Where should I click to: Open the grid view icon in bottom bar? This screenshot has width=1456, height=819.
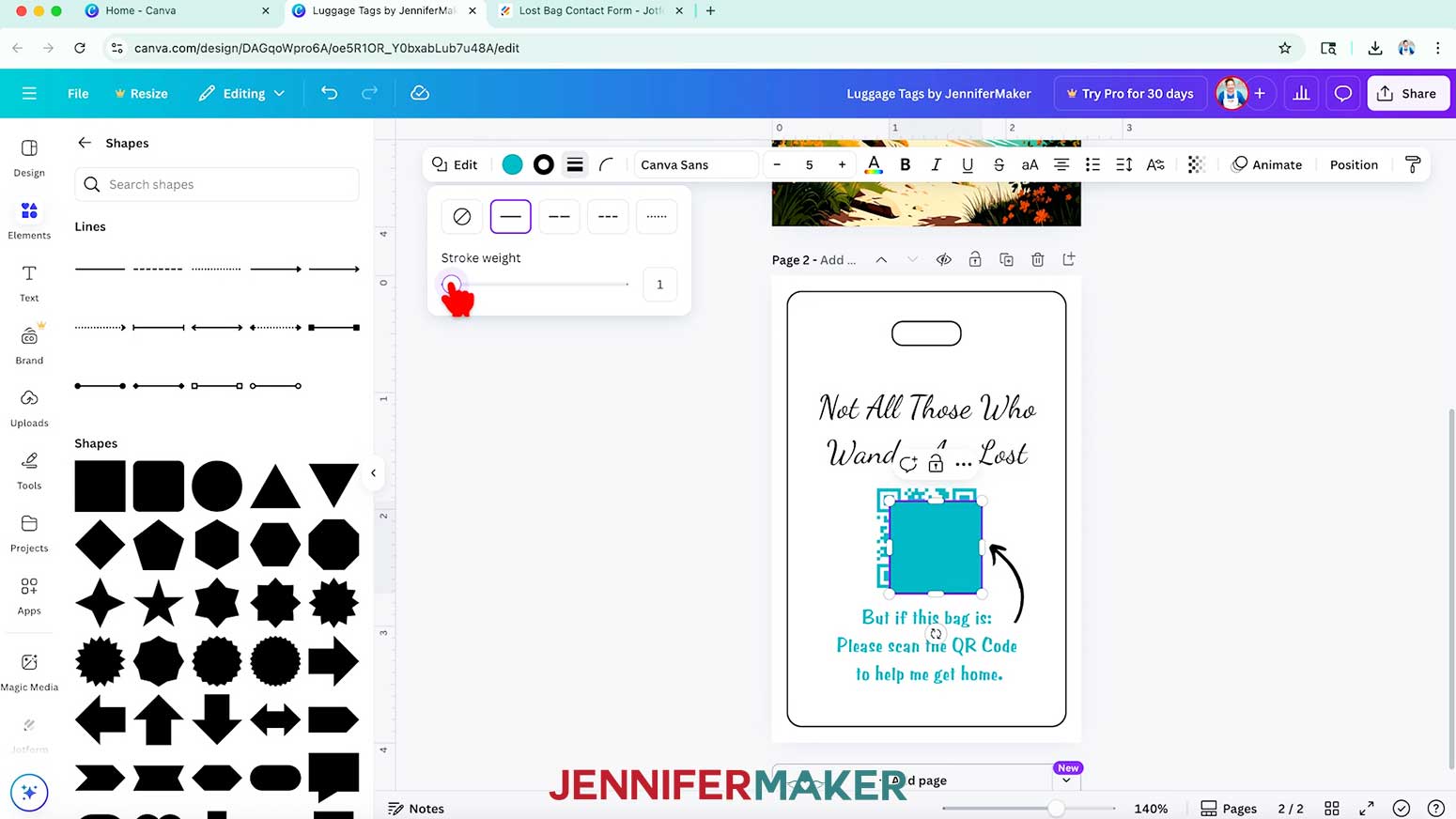[x=1331, y=808]
